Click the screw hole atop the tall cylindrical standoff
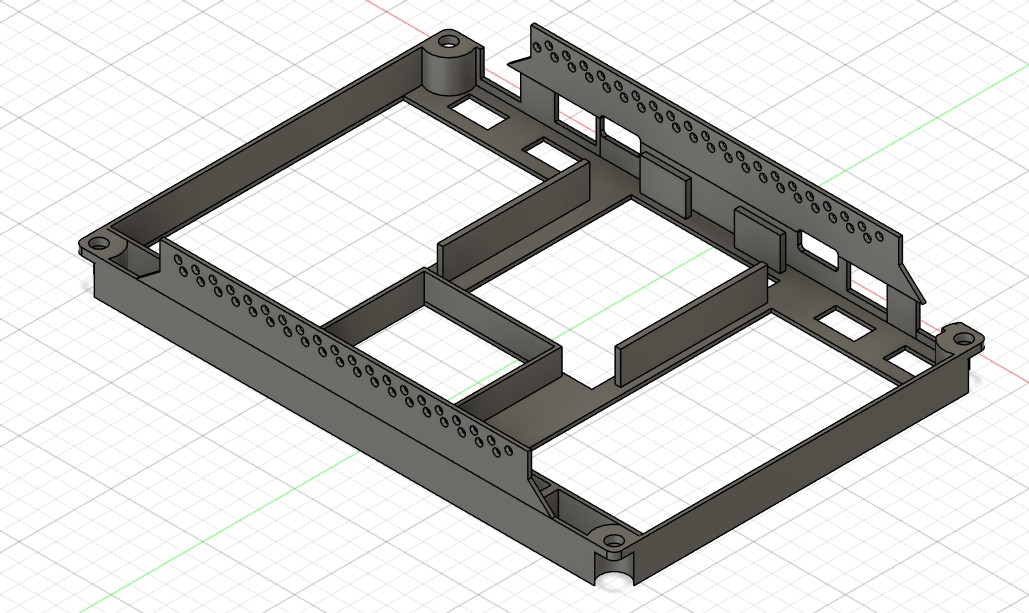 [x=449, y=44]
